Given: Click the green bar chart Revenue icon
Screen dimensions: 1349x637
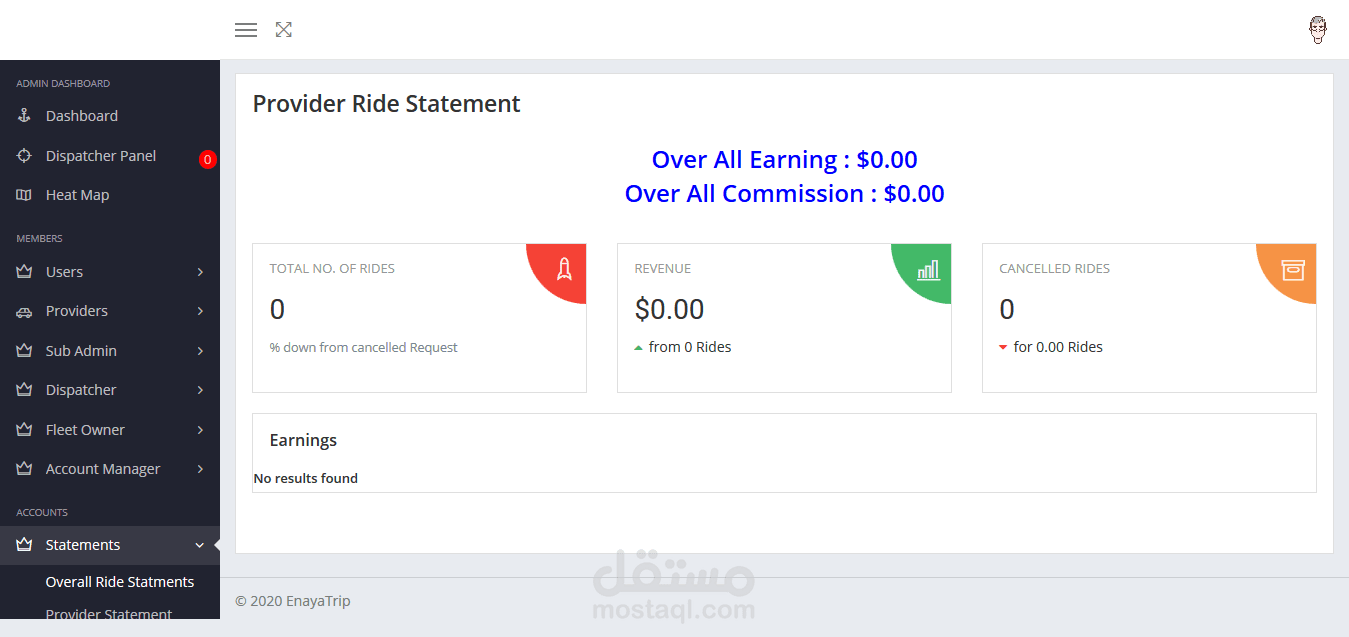Looking at the screenshot, I should tap(928, 269).
